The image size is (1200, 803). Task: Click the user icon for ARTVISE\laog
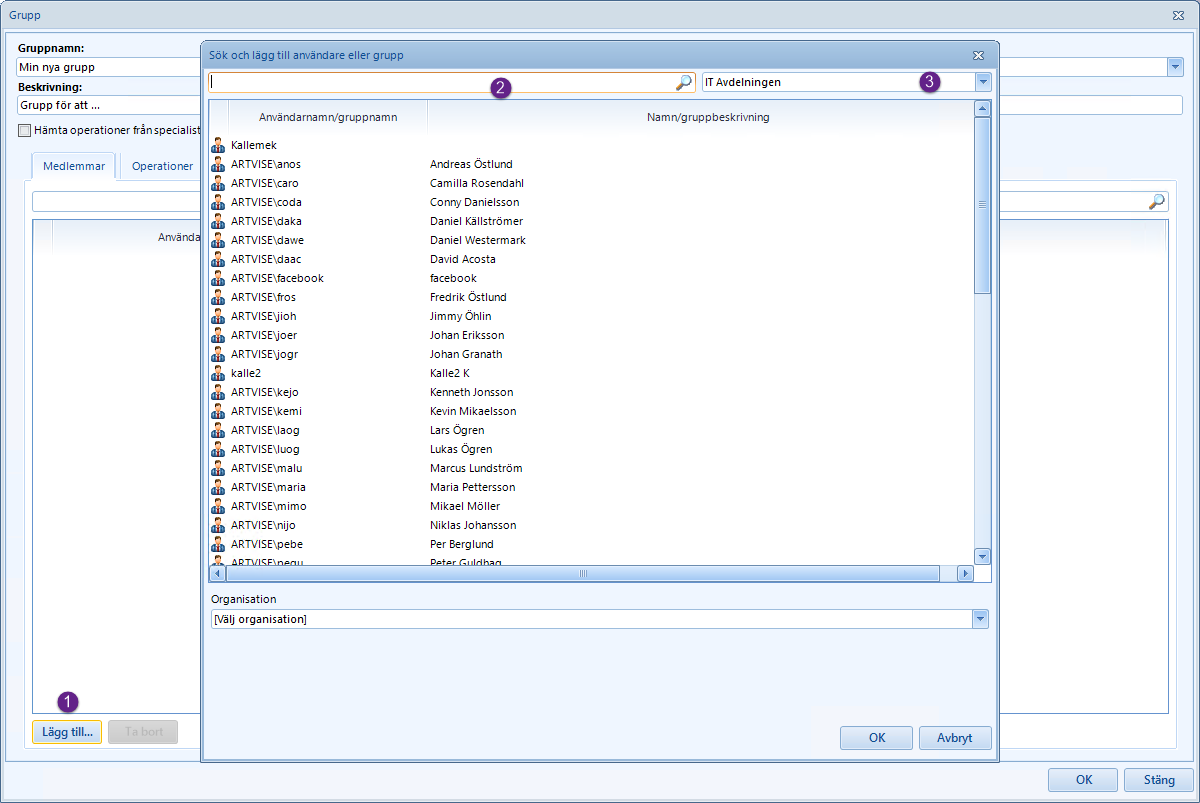tap(218, 431)
